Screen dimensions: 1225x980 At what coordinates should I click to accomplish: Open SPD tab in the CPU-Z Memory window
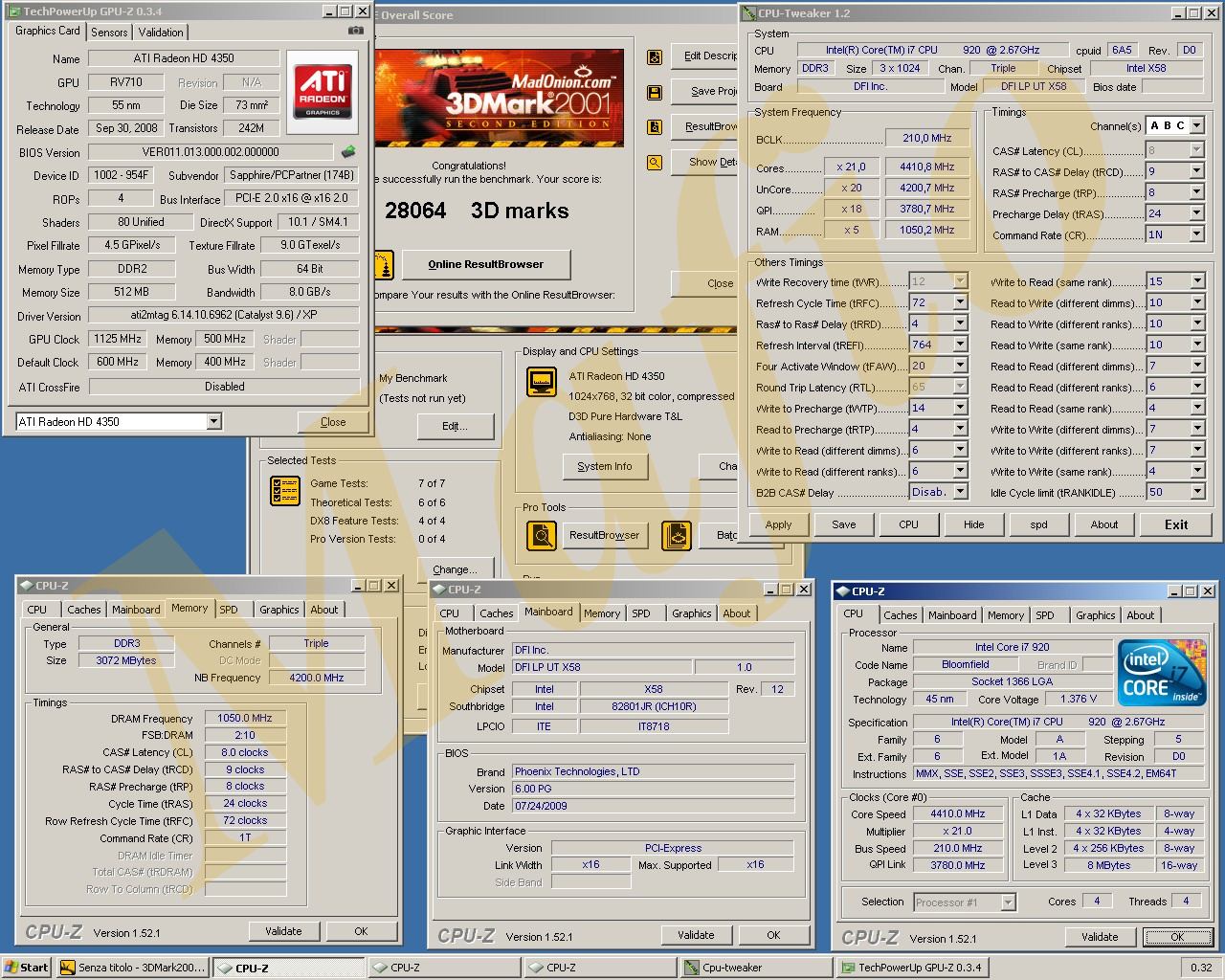229,610
